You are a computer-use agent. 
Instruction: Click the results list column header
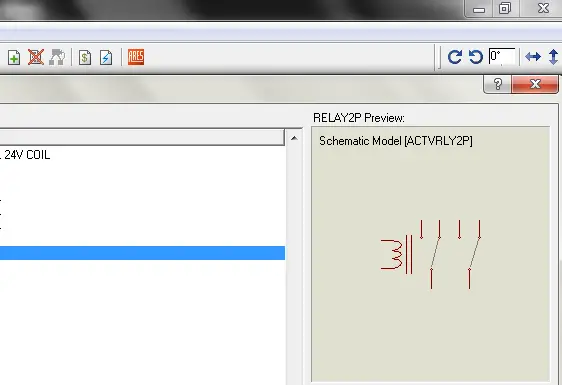tap(142, 137)
